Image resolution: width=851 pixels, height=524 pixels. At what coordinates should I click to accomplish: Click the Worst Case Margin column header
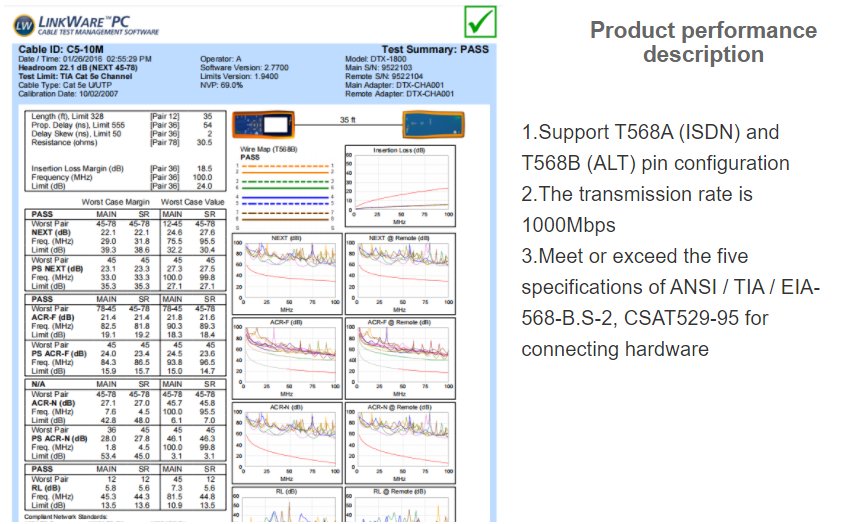point(115,202)
